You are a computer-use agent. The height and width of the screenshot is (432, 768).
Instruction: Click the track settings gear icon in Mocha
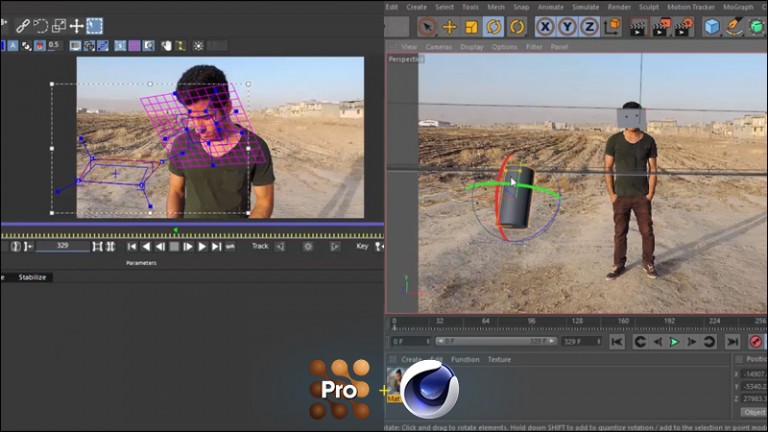tap(308, 246)
